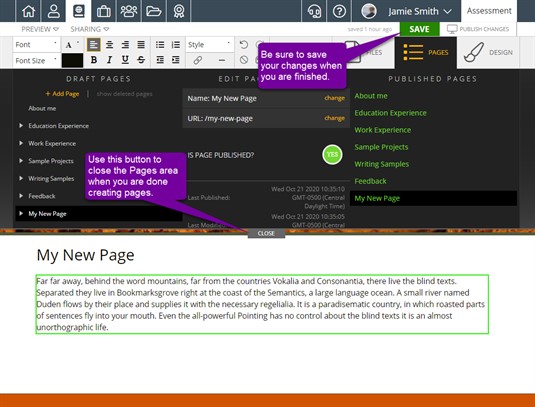The image size is (535, 407).
Task: Go to the home icon in top bar
Action: (x=28, y=11)
